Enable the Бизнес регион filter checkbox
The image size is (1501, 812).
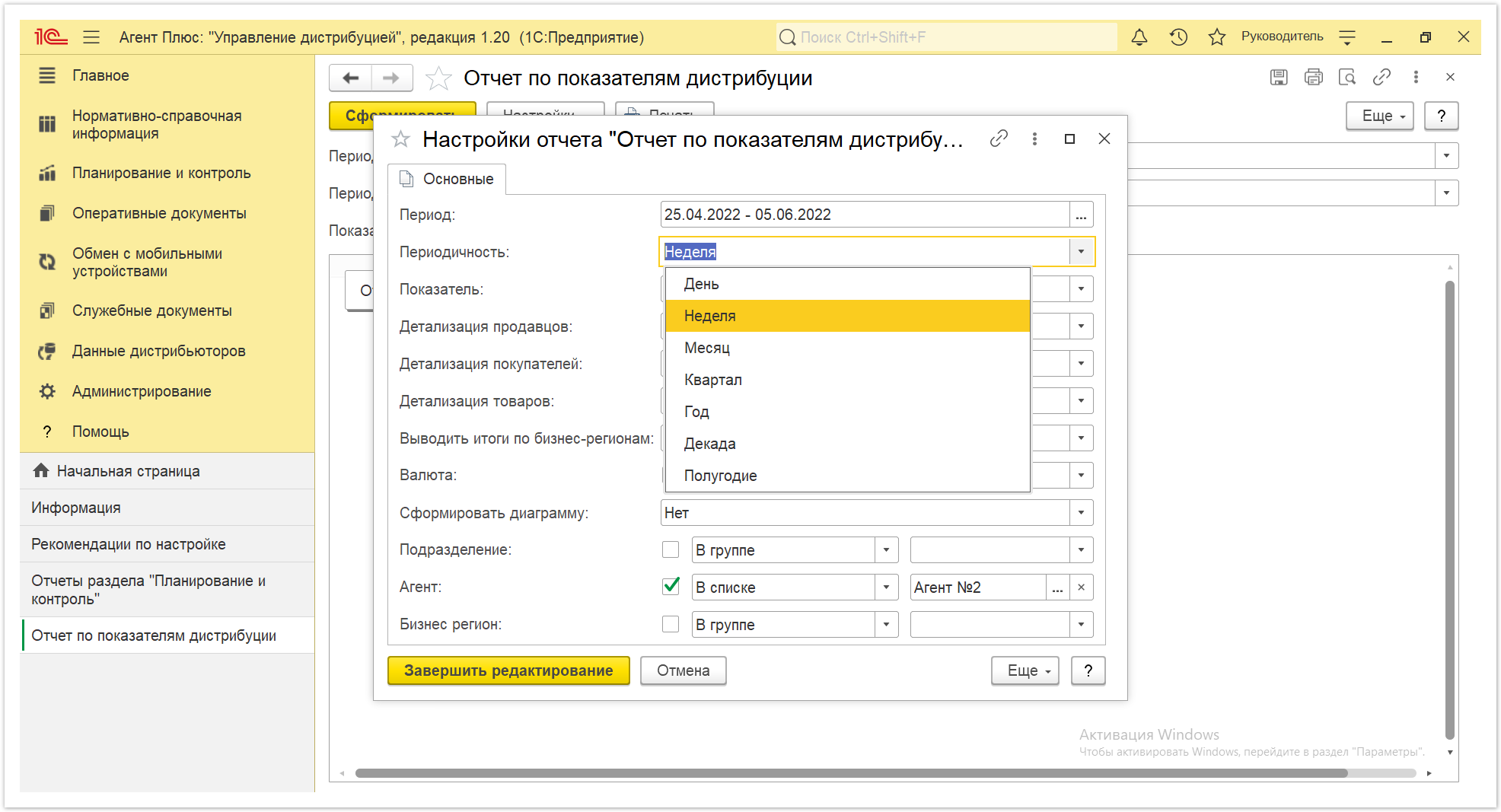[x=671, y=624]
